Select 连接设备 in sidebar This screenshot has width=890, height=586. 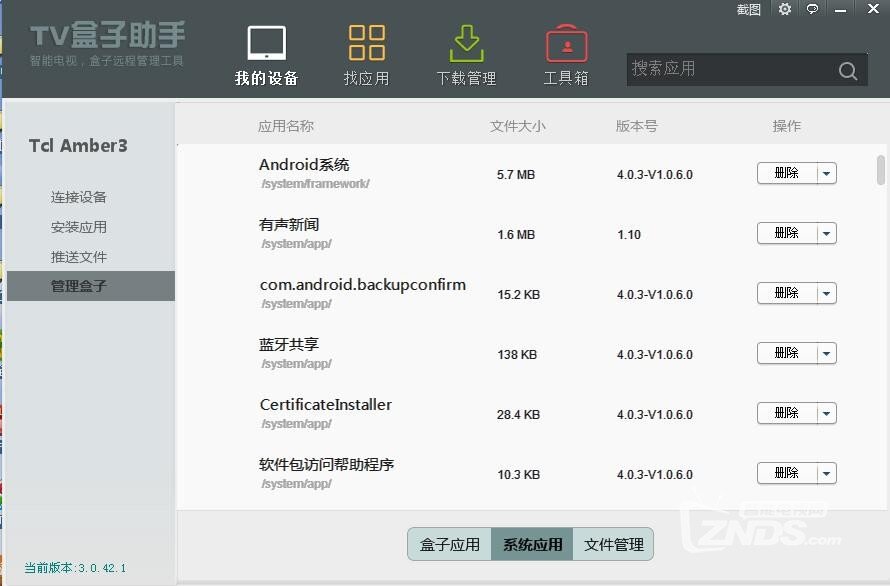pos(78,197)
